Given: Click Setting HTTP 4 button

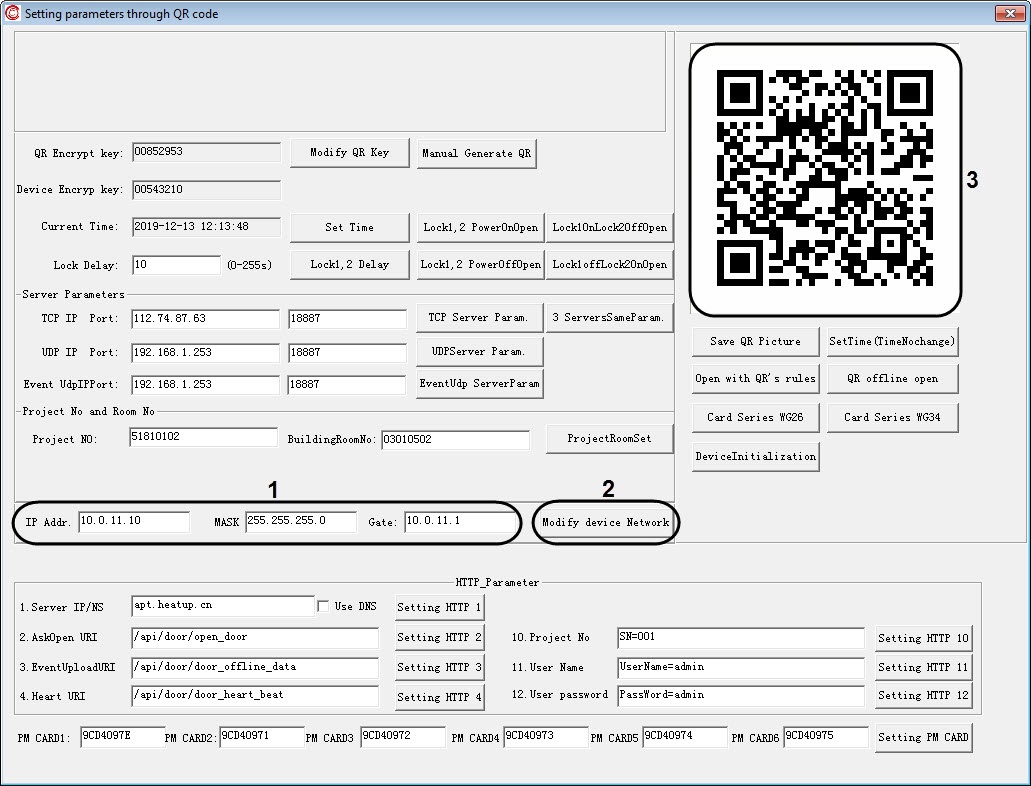Looking at the screenshot, I should (439, 697).
